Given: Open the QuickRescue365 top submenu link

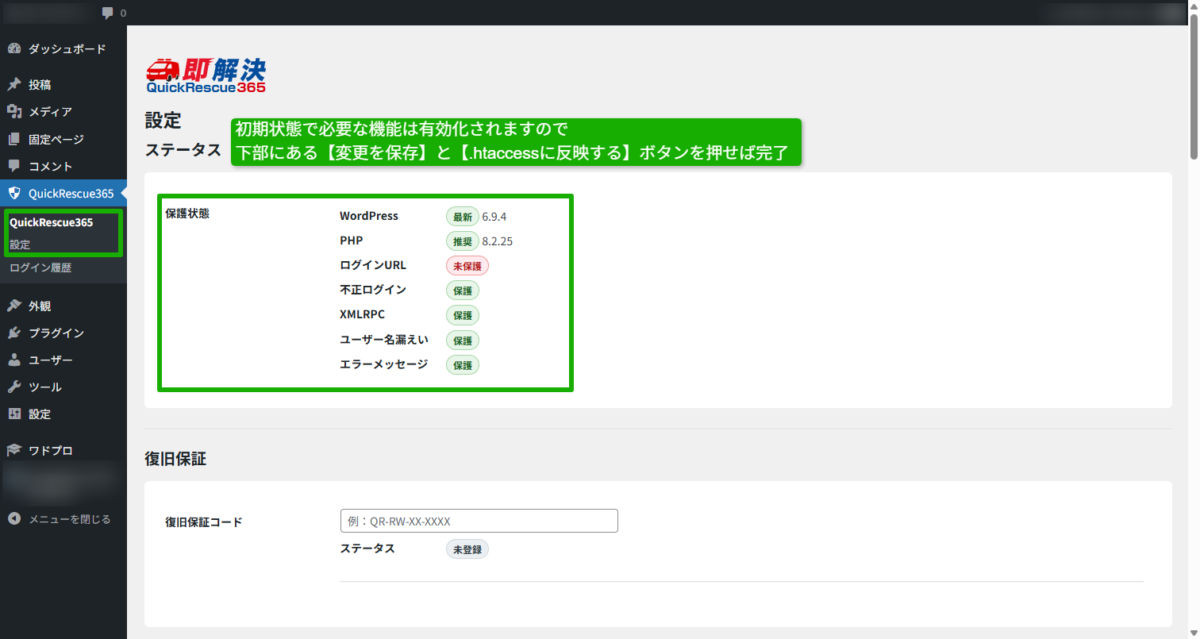Looking at the screenshot, I should pos(51,222).
